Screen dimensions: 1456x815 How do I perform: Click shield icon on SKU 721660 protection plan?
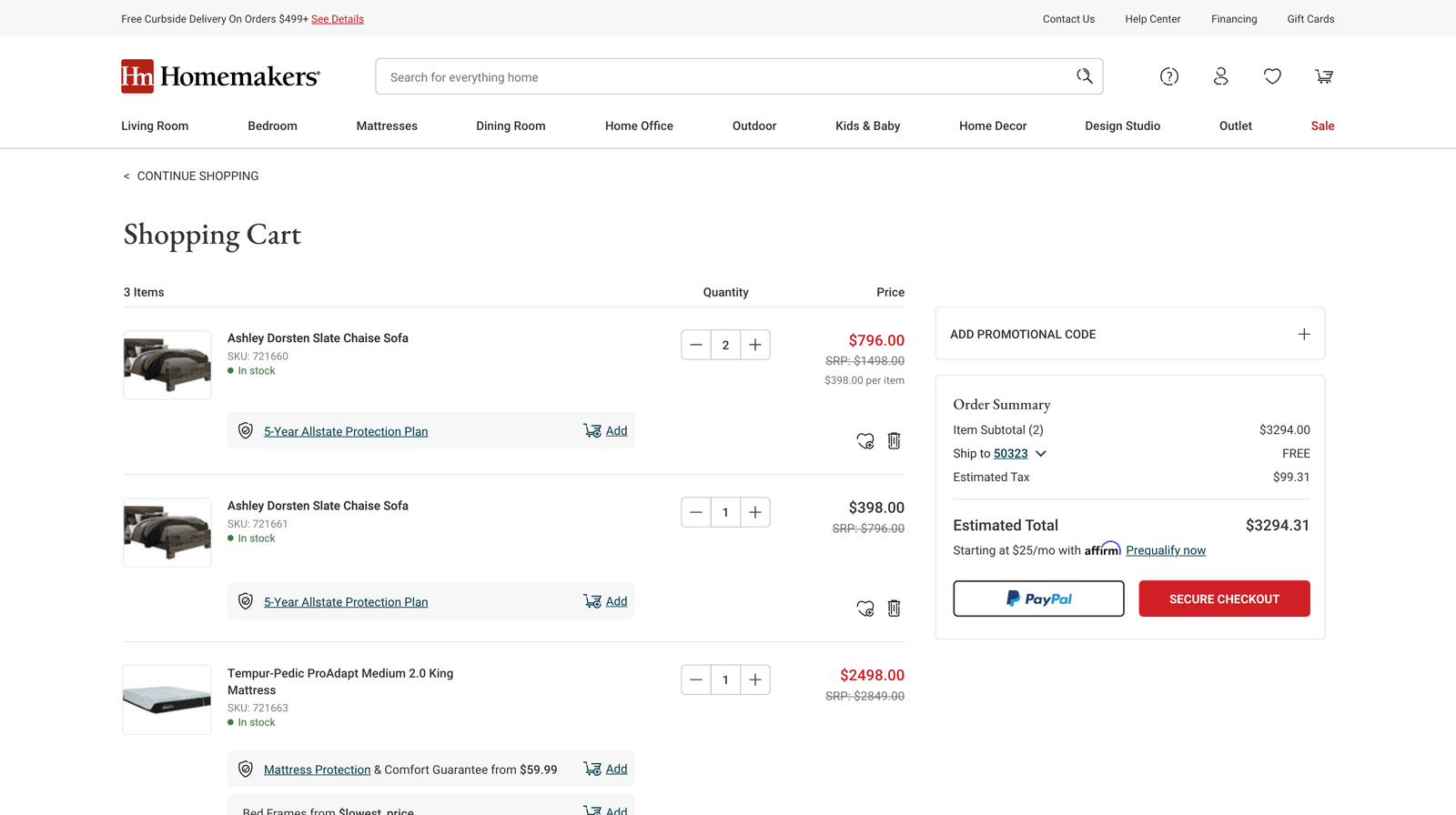pyautogui.click(x=246, y=430)
